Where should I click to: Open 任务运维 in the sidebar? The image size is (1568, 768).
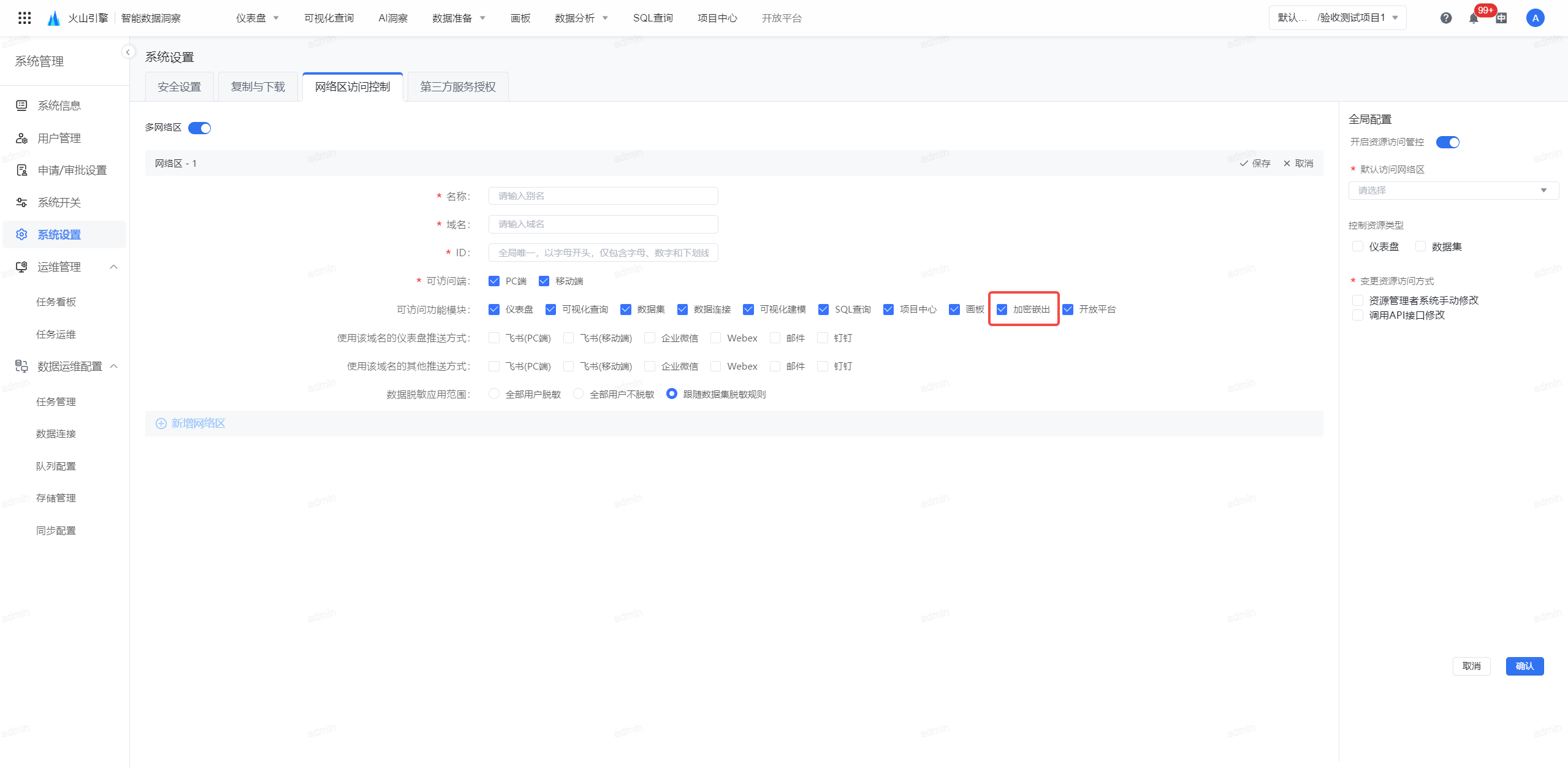(56, 334)
